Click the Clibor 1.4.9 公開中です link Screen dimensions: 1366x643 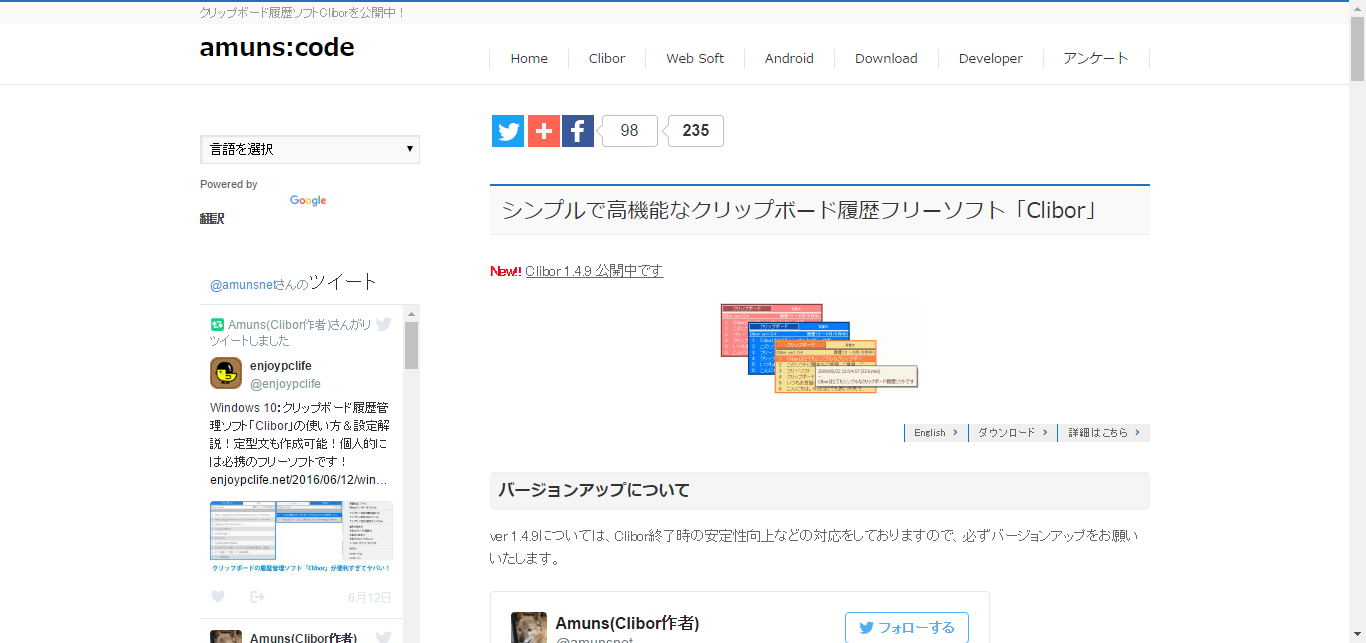594,271
